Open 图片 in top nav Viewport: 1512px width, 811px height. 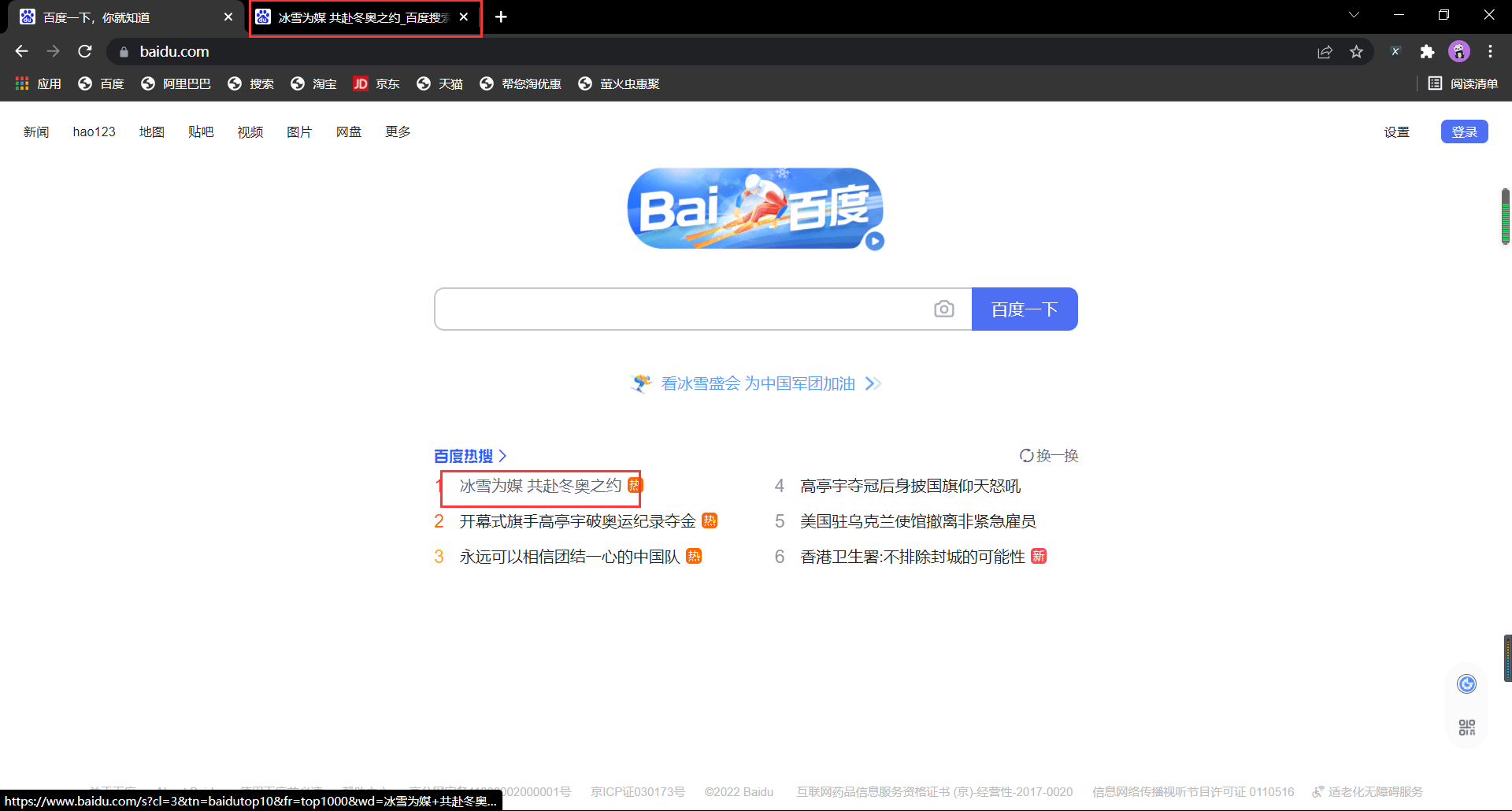coord(299,131)
